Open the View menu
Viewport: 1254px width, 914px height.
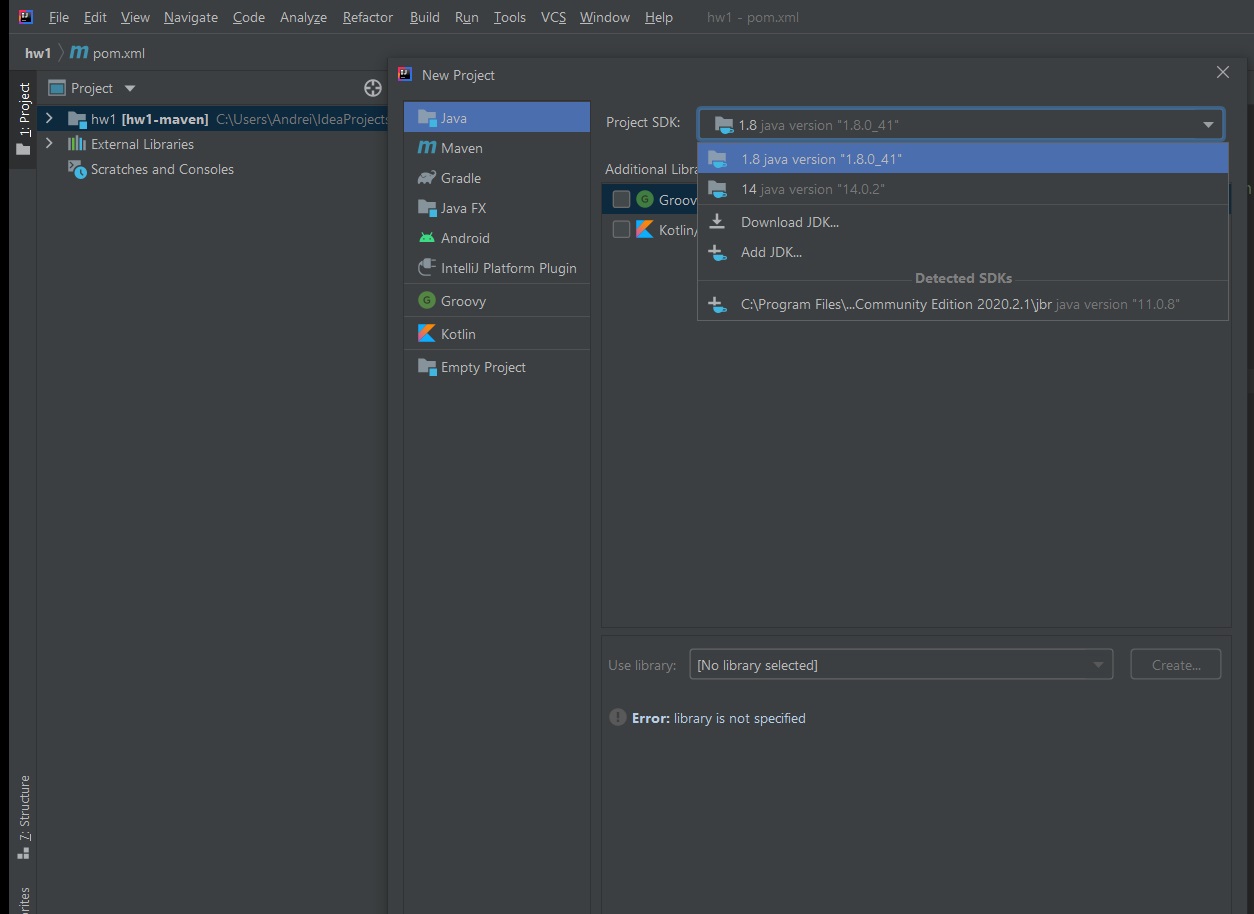coord(135,17)
